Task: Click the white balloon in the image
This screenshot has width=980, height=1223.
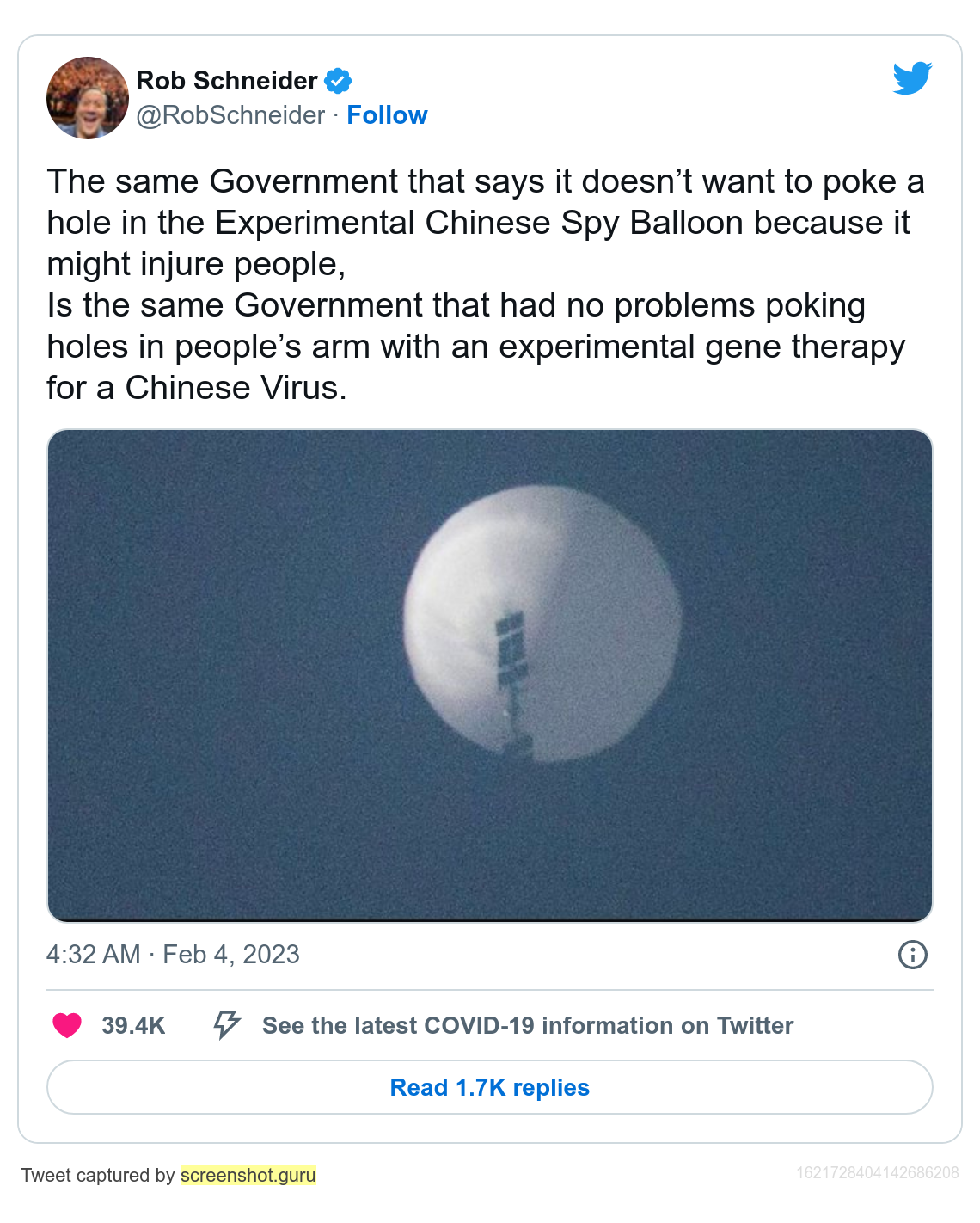Action: point(542,624)
